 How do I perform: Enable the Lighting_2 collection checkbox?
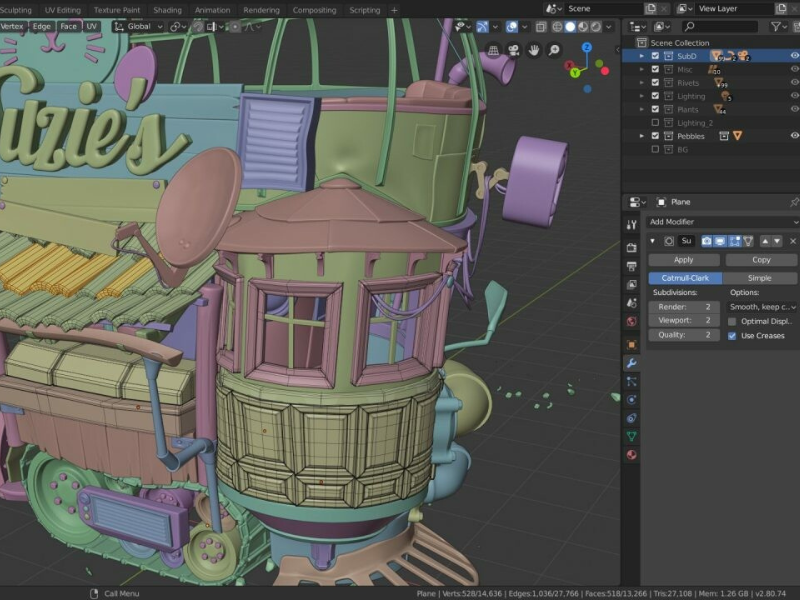click(656, 123)
